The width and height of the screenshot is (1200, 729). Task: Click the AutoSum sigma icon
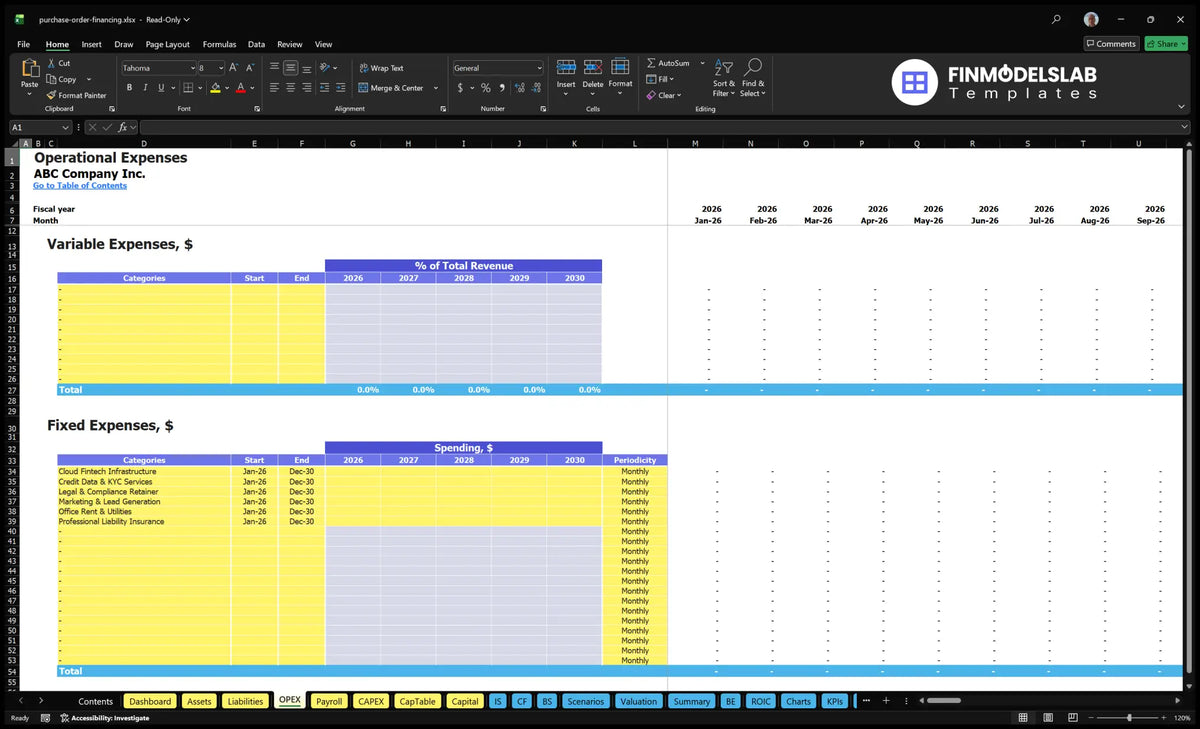click(651, 63)
